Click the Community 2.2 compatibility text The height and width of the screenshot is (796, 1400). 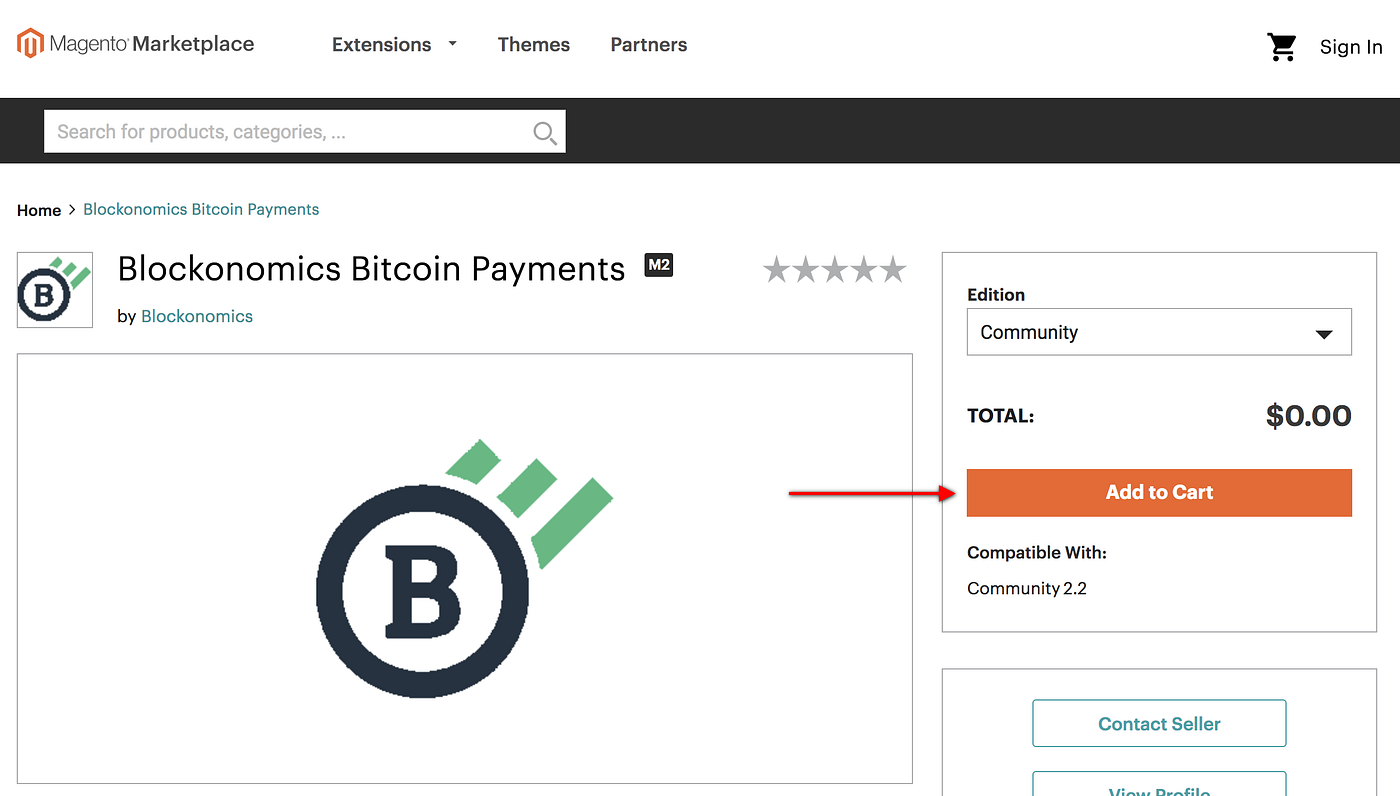[x=1027, y=588]
